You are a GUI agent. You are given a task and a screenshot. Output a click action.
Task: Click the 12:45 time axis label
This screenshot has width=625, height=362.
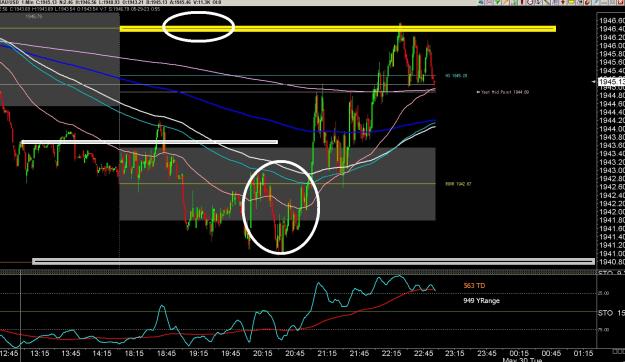click(9, 353)
